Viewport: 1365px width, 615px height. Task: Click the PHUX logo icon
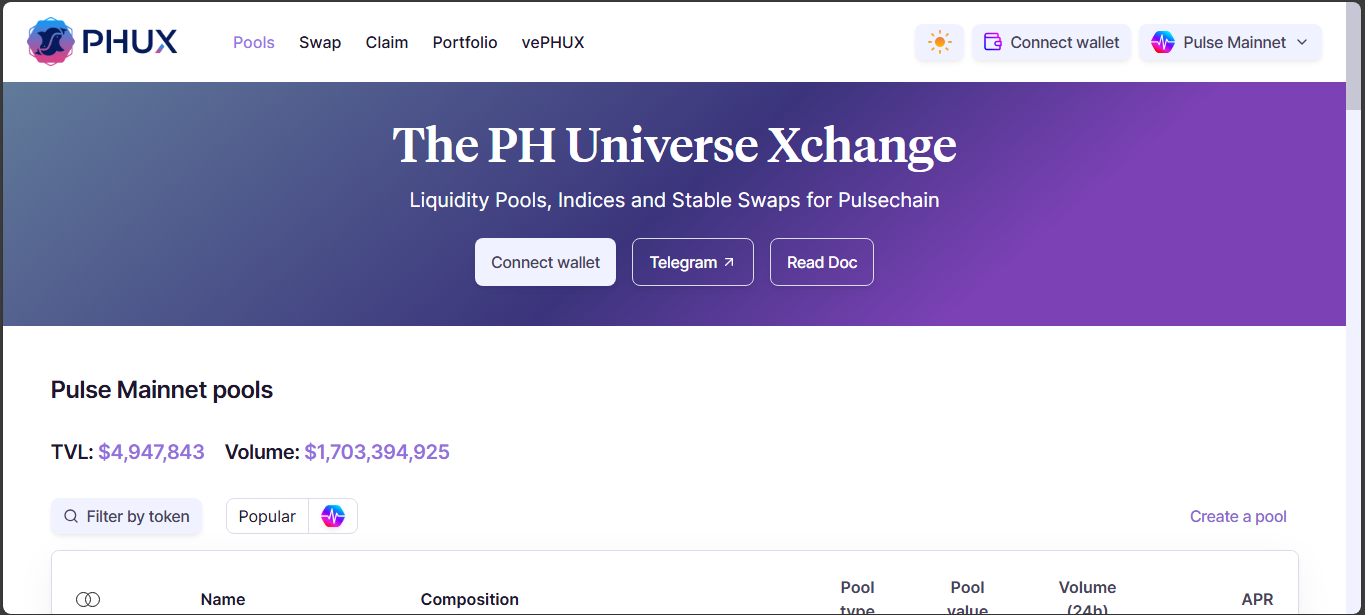point(51,42)
